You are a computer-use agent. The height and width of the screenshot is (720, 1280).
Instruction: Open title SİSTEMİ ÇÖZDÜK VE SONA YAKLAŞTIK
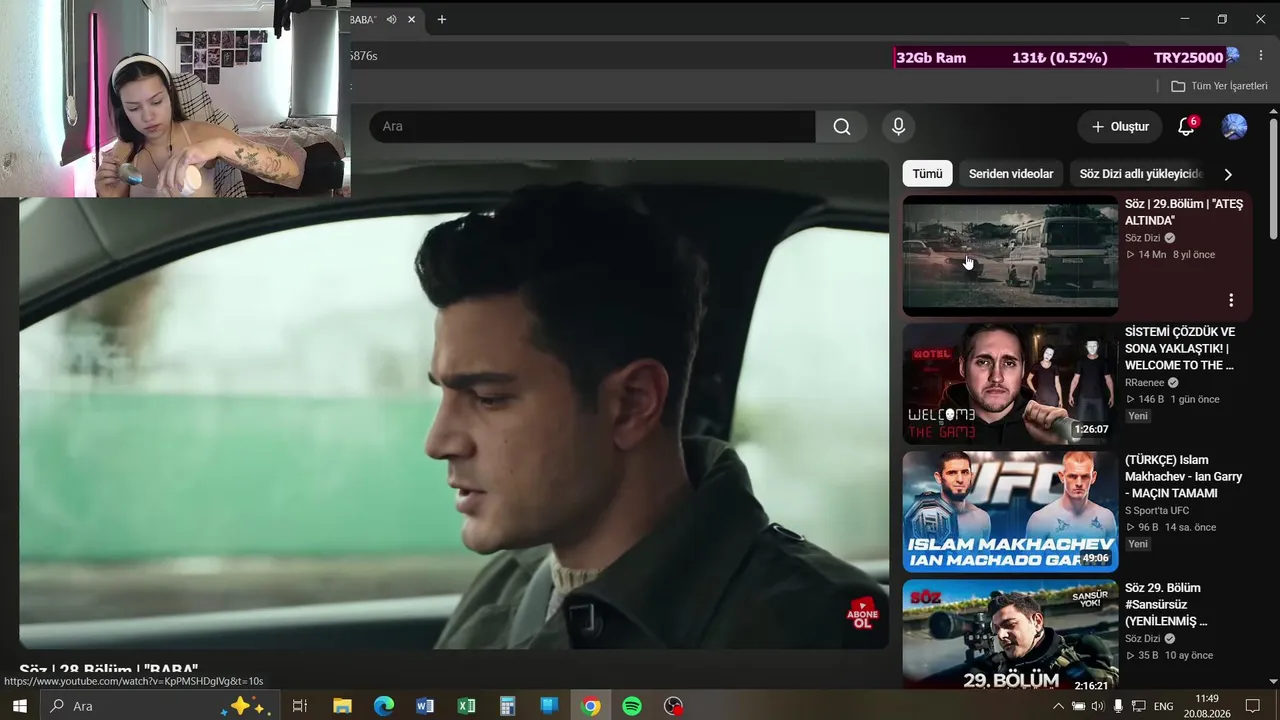[x=1180, y=348]
